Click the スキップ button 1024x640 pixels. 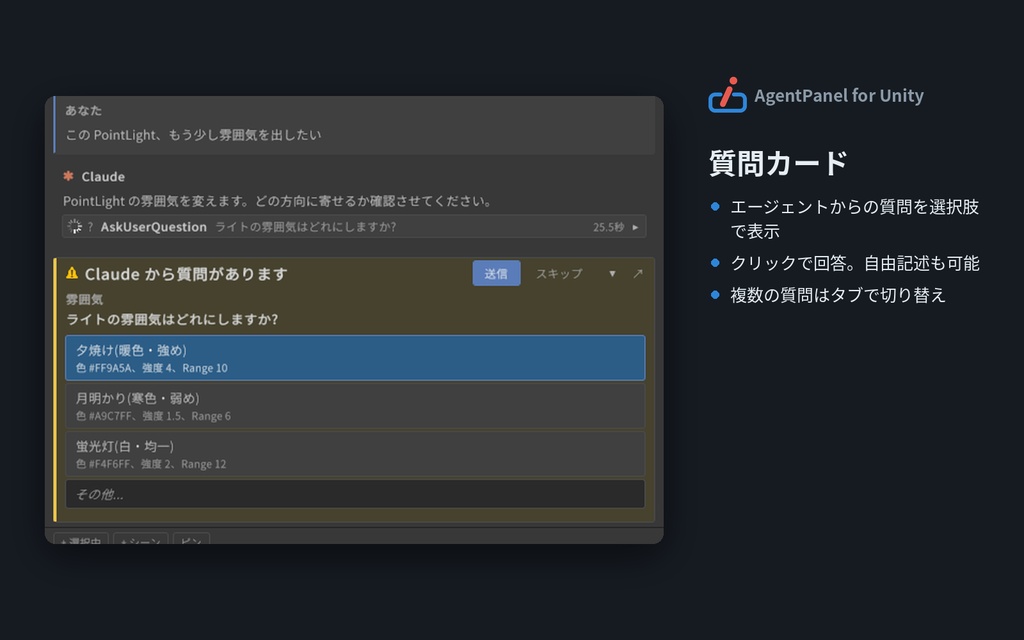pos(559,274)
